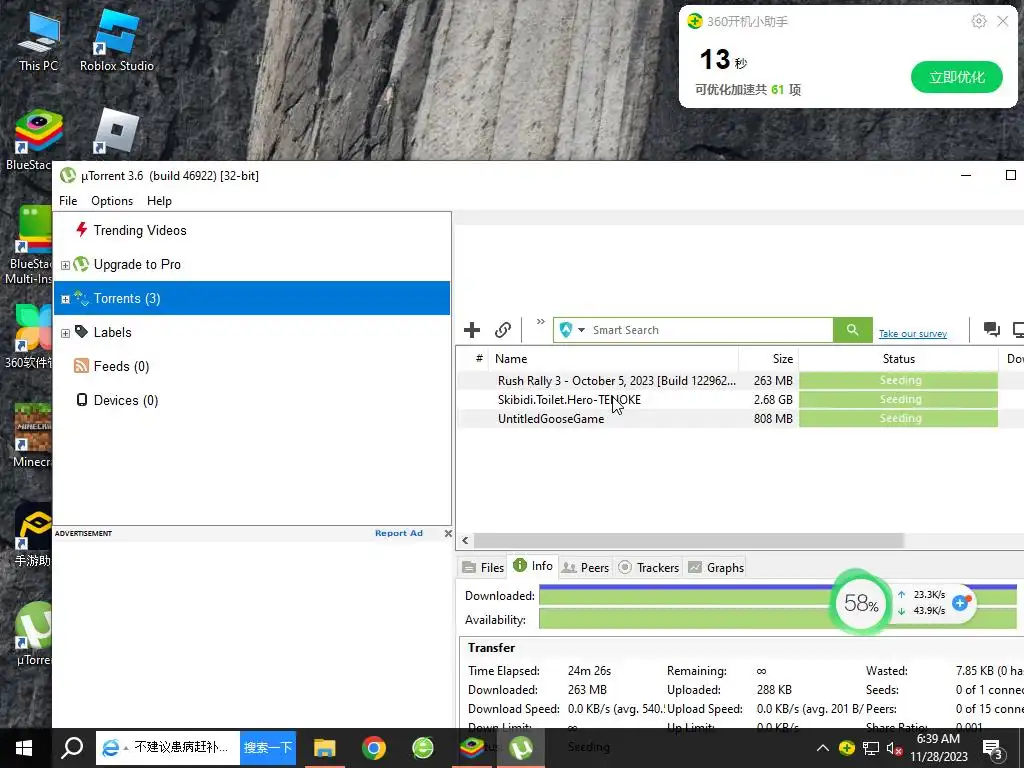Screen dimensions: 1024x768
Task: Show hidden system tray icons chevron
Action: (823, 748)
